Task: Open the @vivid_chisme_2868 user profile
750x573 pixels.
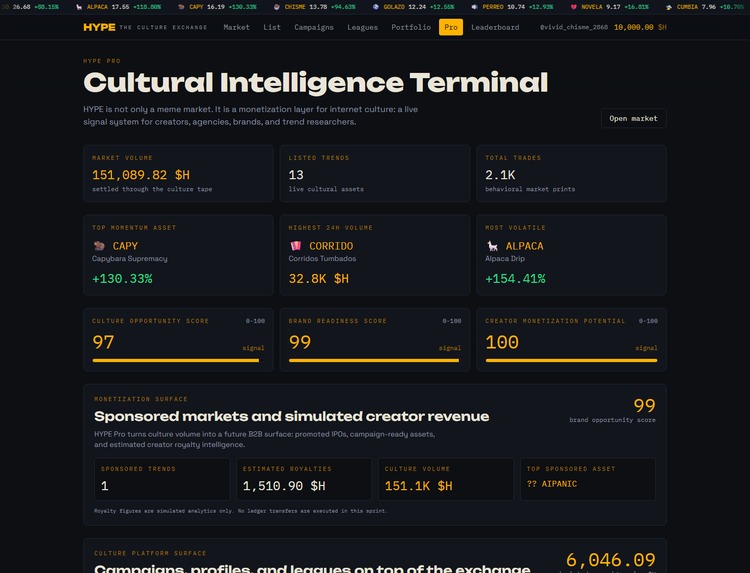Action: tap(574, 27)
